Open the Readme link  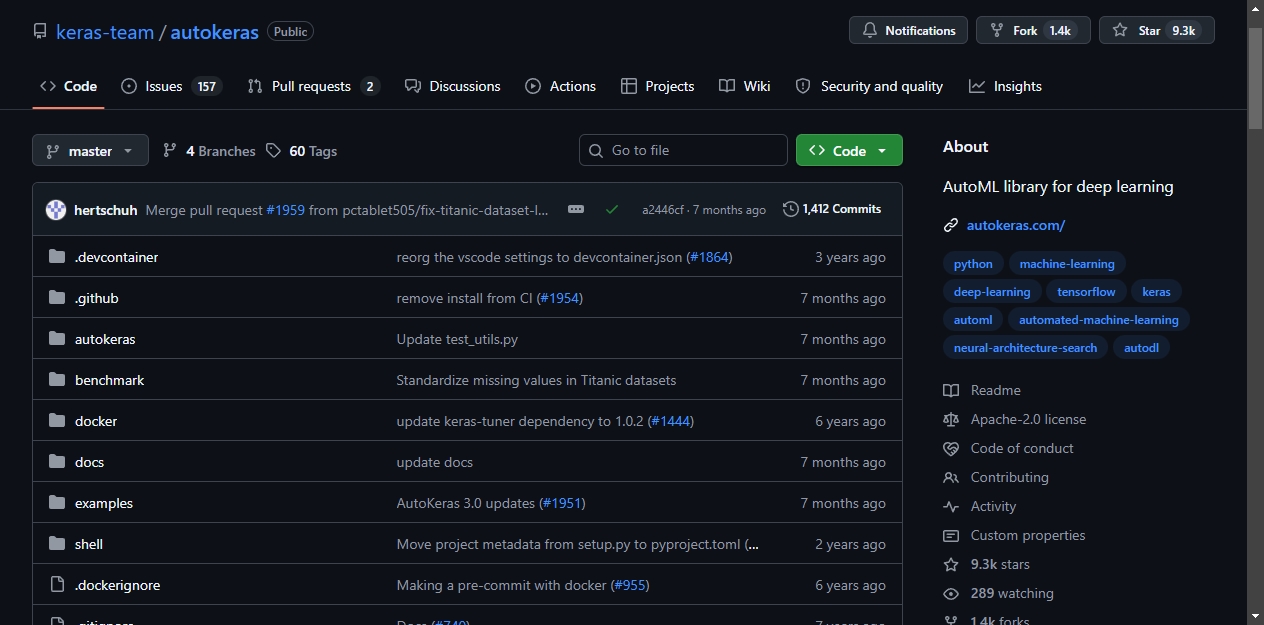(x=982, y=390)
